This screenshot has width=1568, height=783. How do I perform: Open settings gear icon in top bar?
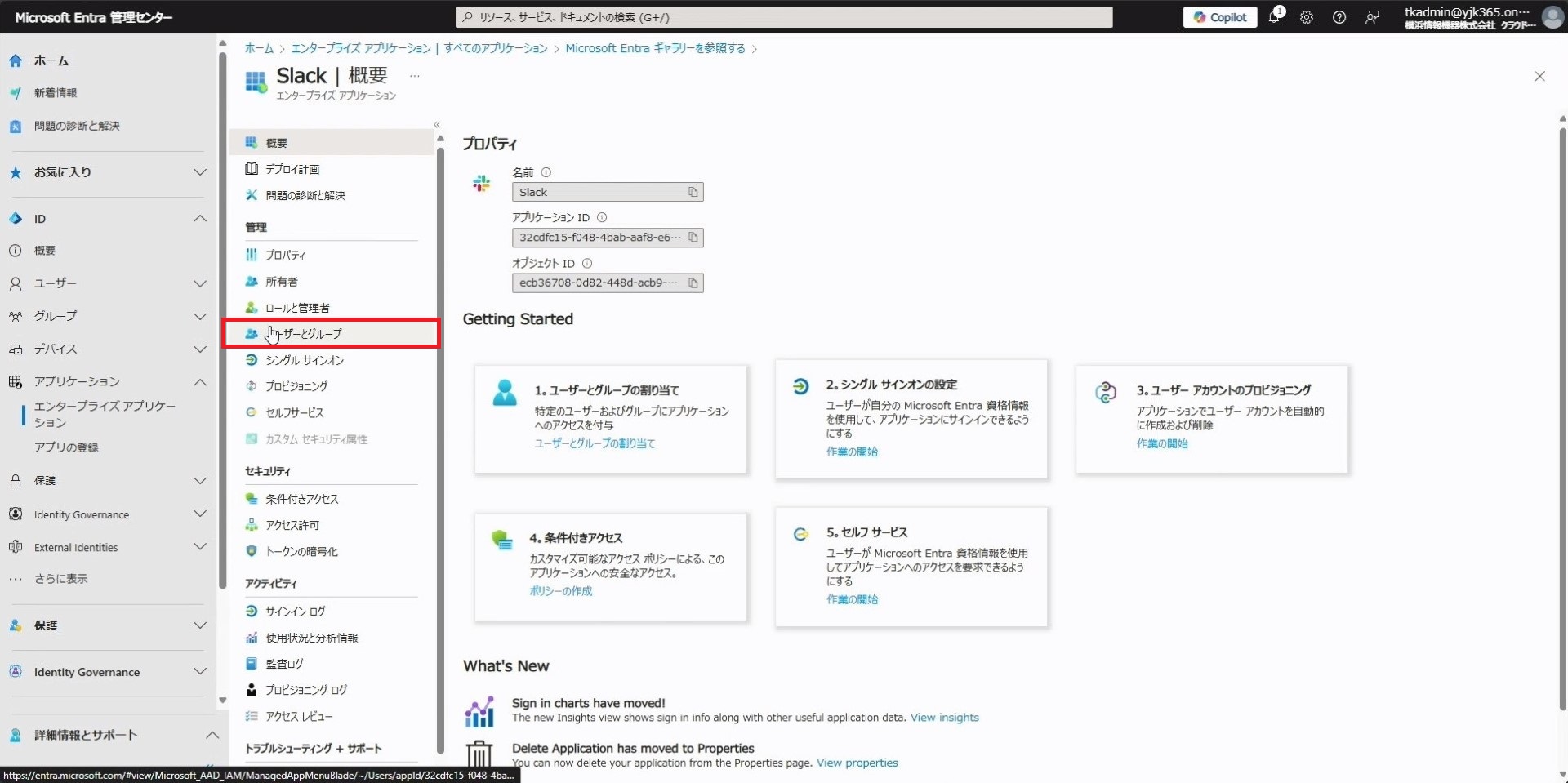1307,17
